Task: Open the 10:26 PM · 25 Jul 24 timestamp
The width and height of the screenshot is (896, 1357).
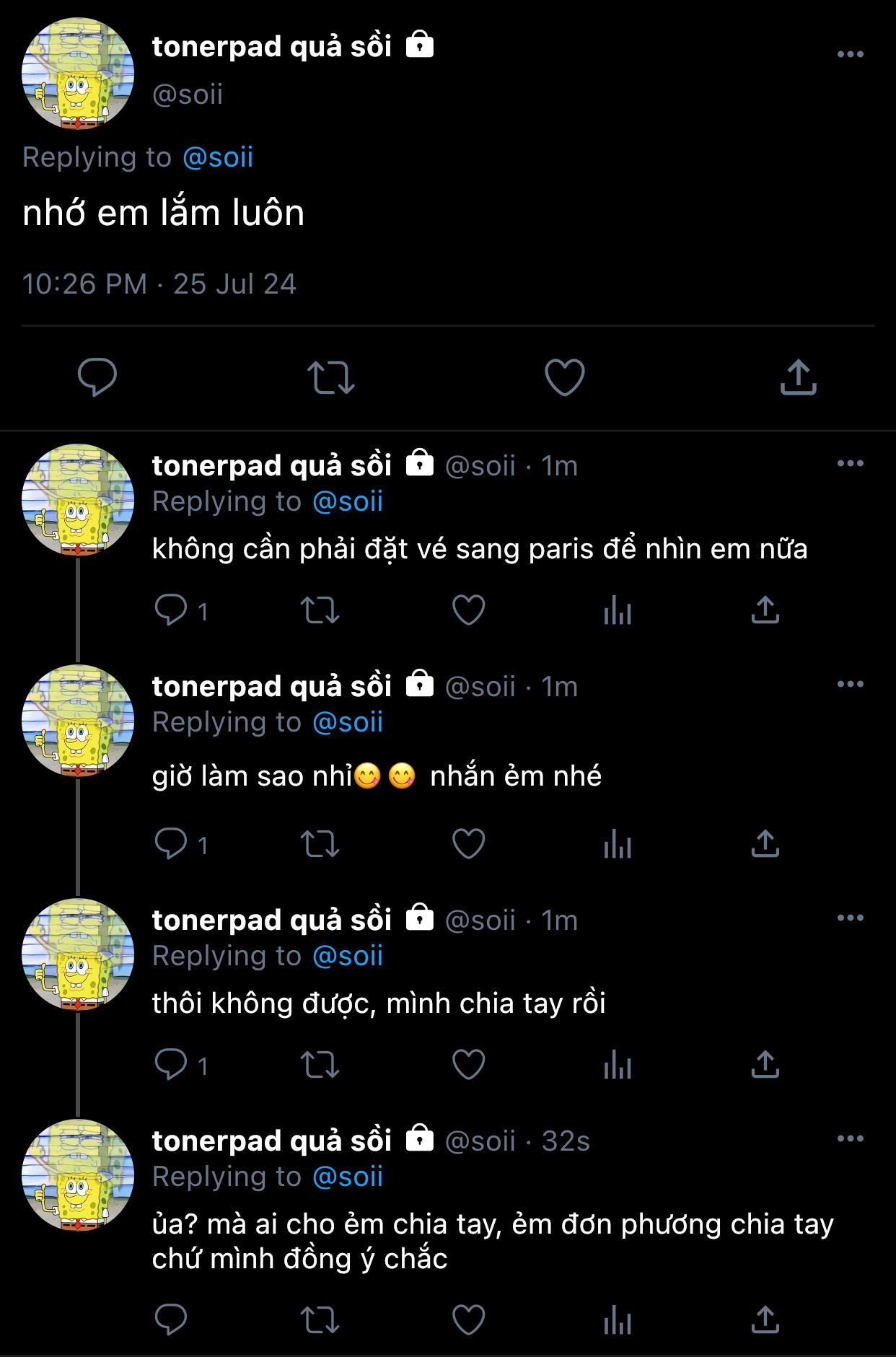Action: coord(159,284)
